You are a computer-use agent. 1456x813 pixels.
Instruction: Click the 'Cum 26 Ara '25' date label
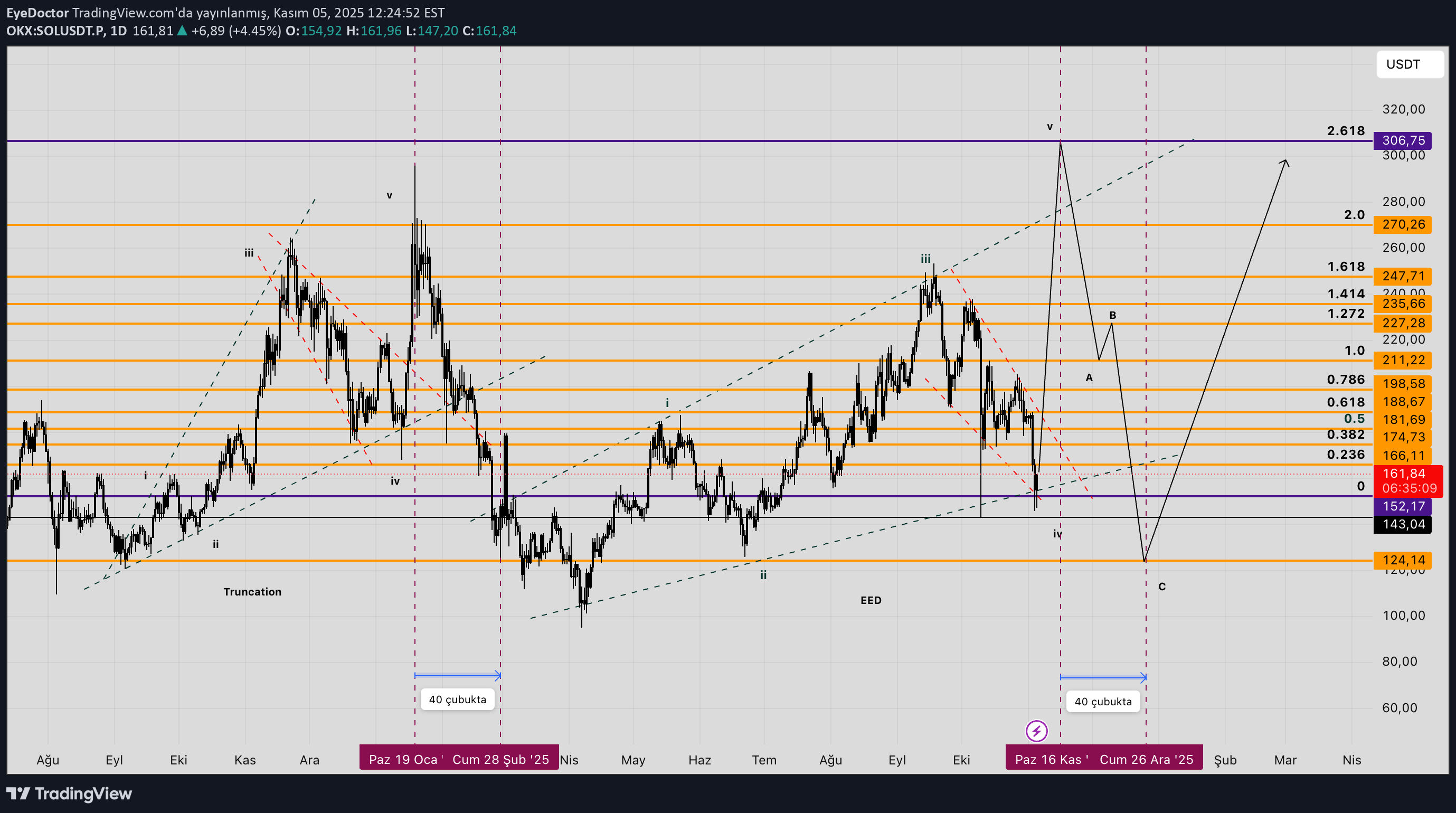point(1146,759)
